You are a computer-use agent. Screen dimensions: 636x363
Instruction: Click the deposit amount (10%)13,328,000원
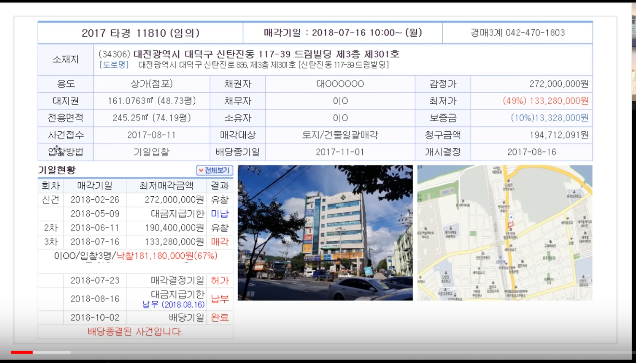(x=549, y=118)
